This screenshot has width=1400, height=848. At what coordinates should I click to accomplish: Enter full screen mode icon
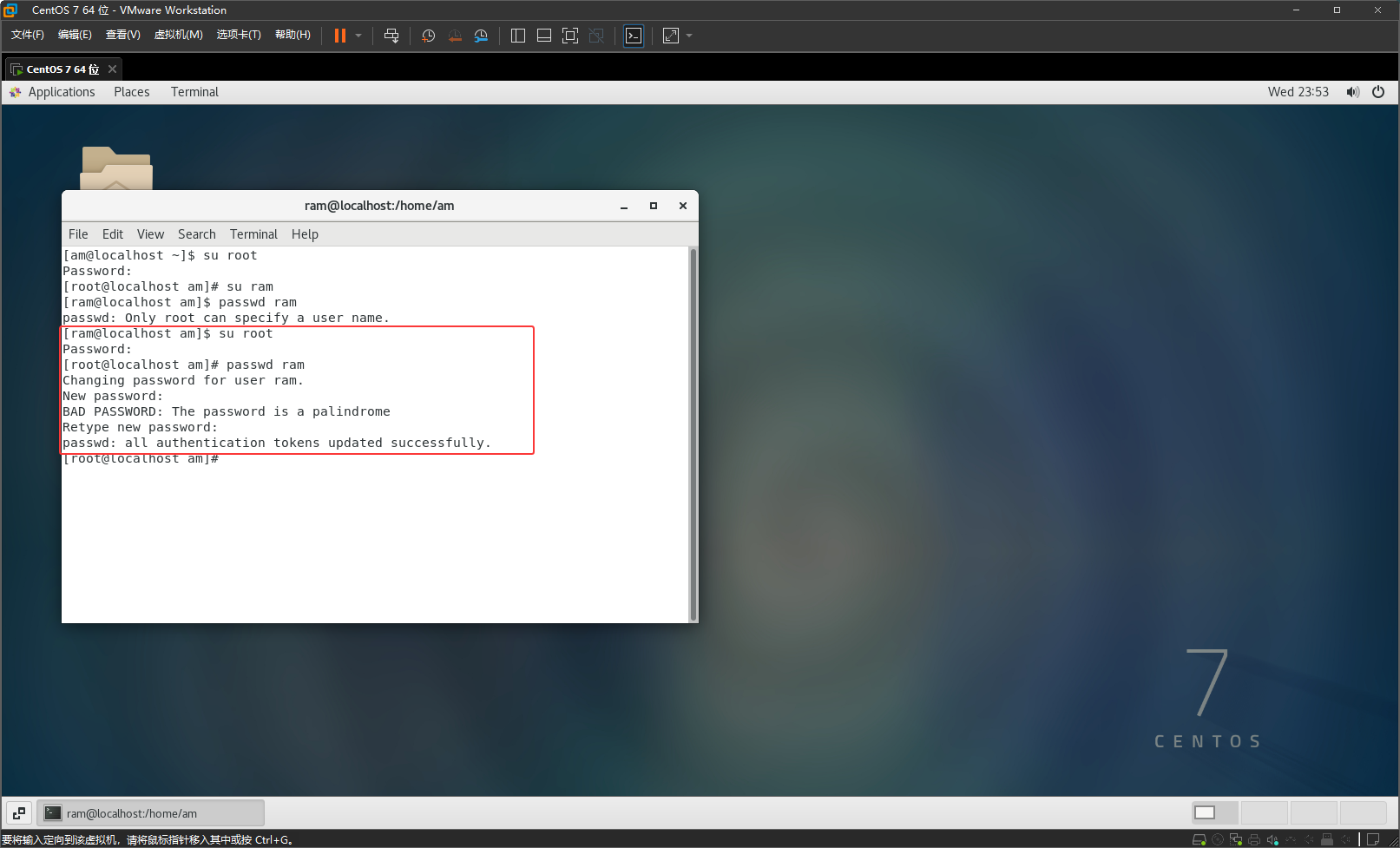click(x=570, y=36)
